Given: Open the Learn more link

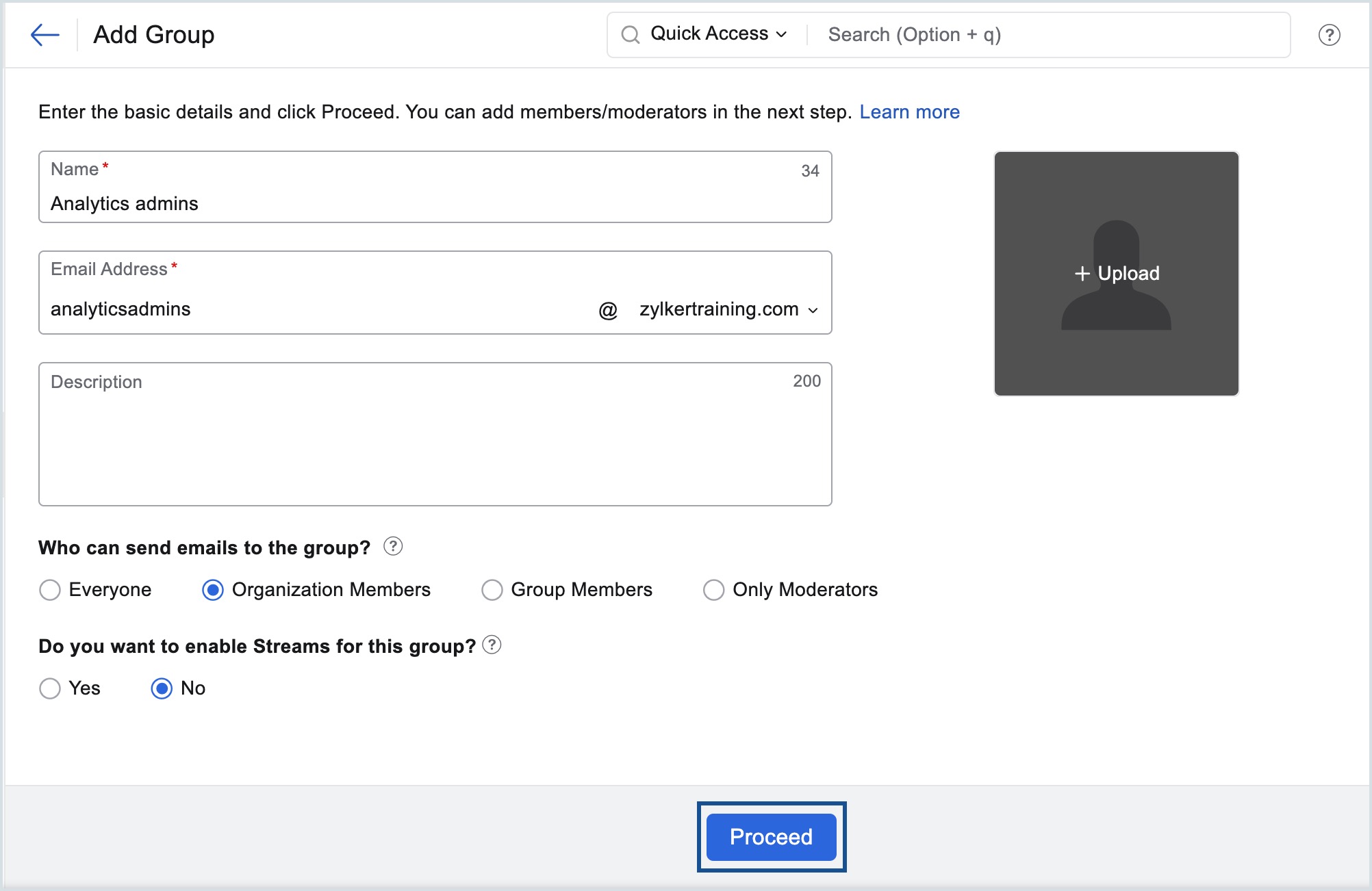Looking at the screenshot, I should point(910,112).
